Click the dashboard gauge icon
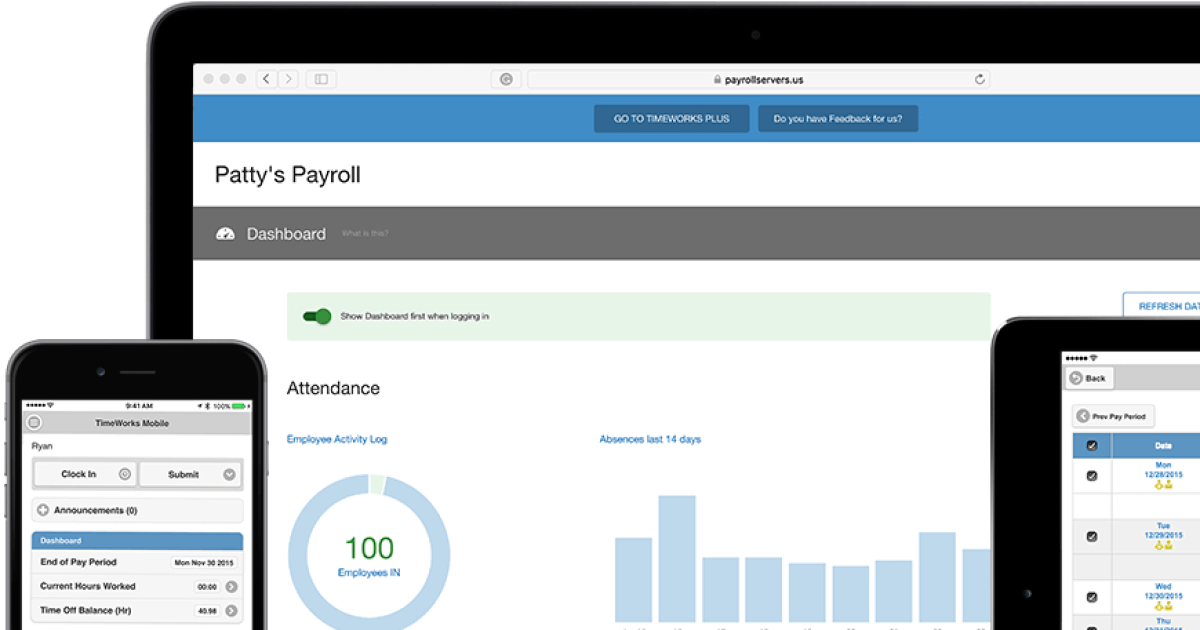The width and height of the screenshot is (1200, 630). click(225, 234)
